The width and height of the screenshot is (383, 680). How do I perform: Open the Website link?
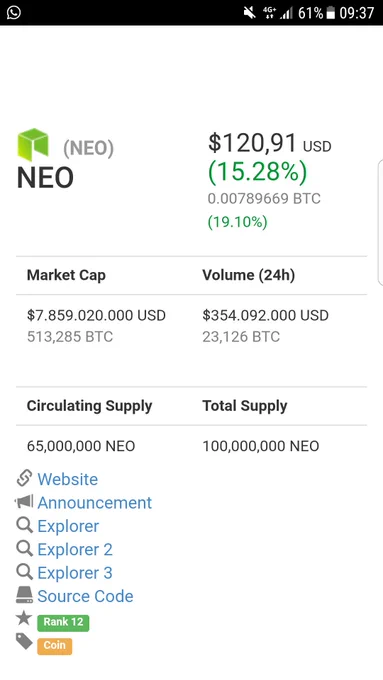[68, 479]
